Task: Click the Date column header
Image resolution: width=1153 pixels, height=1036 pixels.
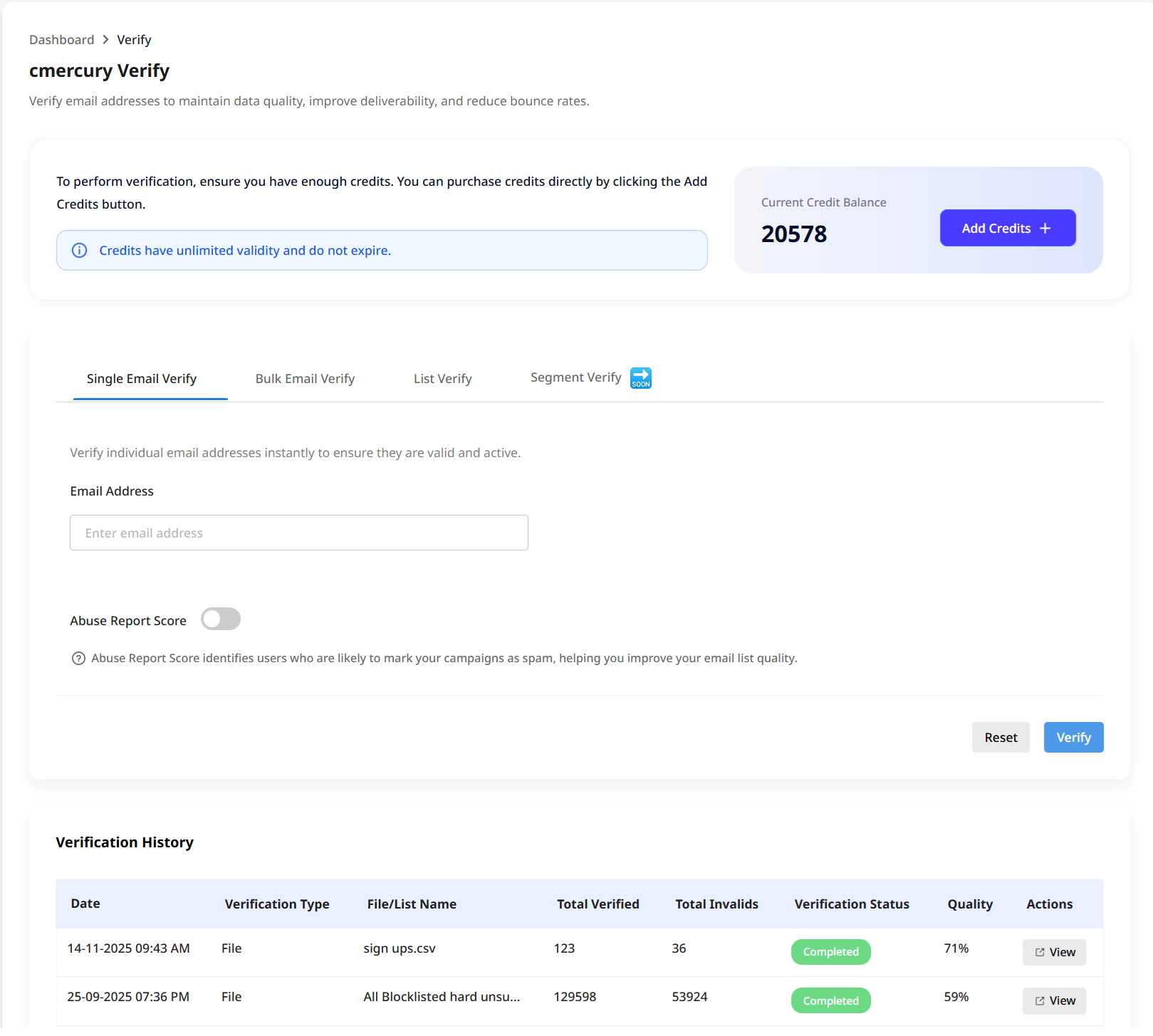Action: tap(85, 904)
